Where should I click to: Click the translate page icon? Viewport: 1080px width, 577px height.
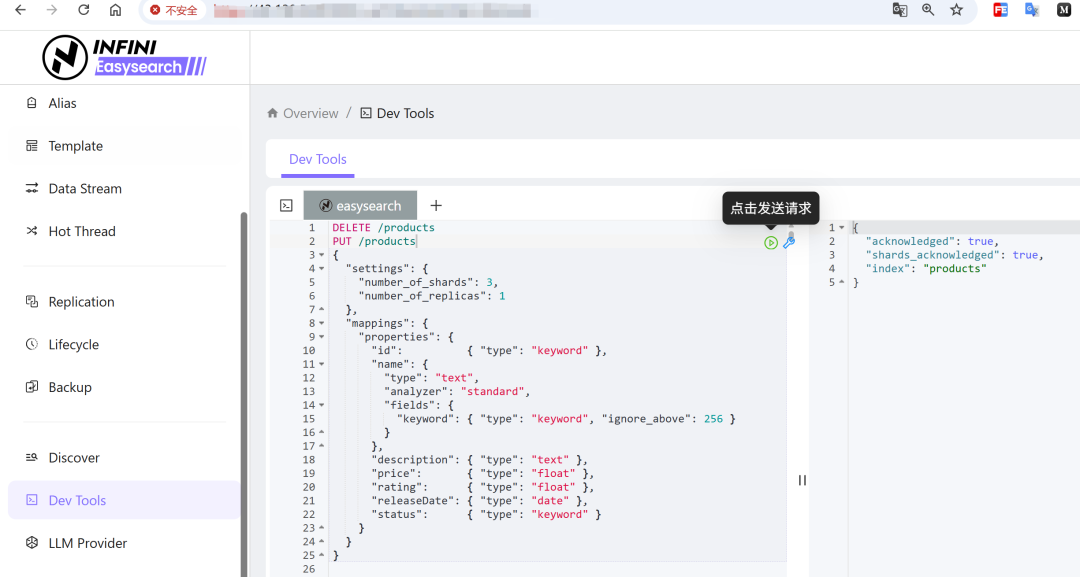(x=900, y=10)
